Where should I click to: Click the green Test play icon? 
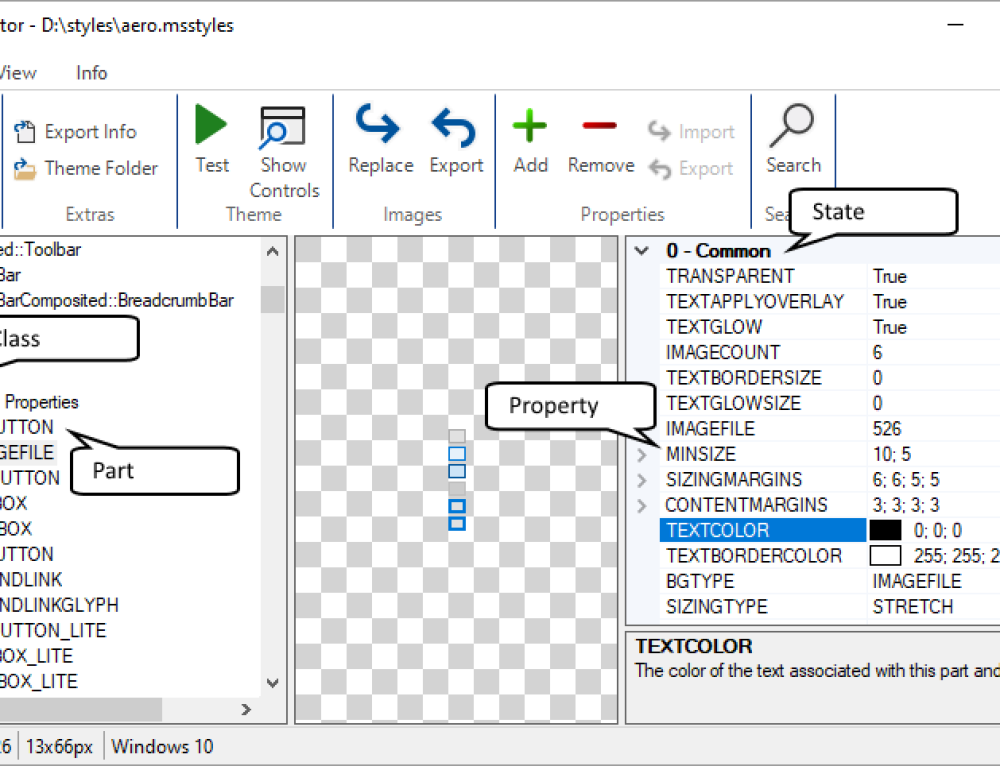(211, 127)
